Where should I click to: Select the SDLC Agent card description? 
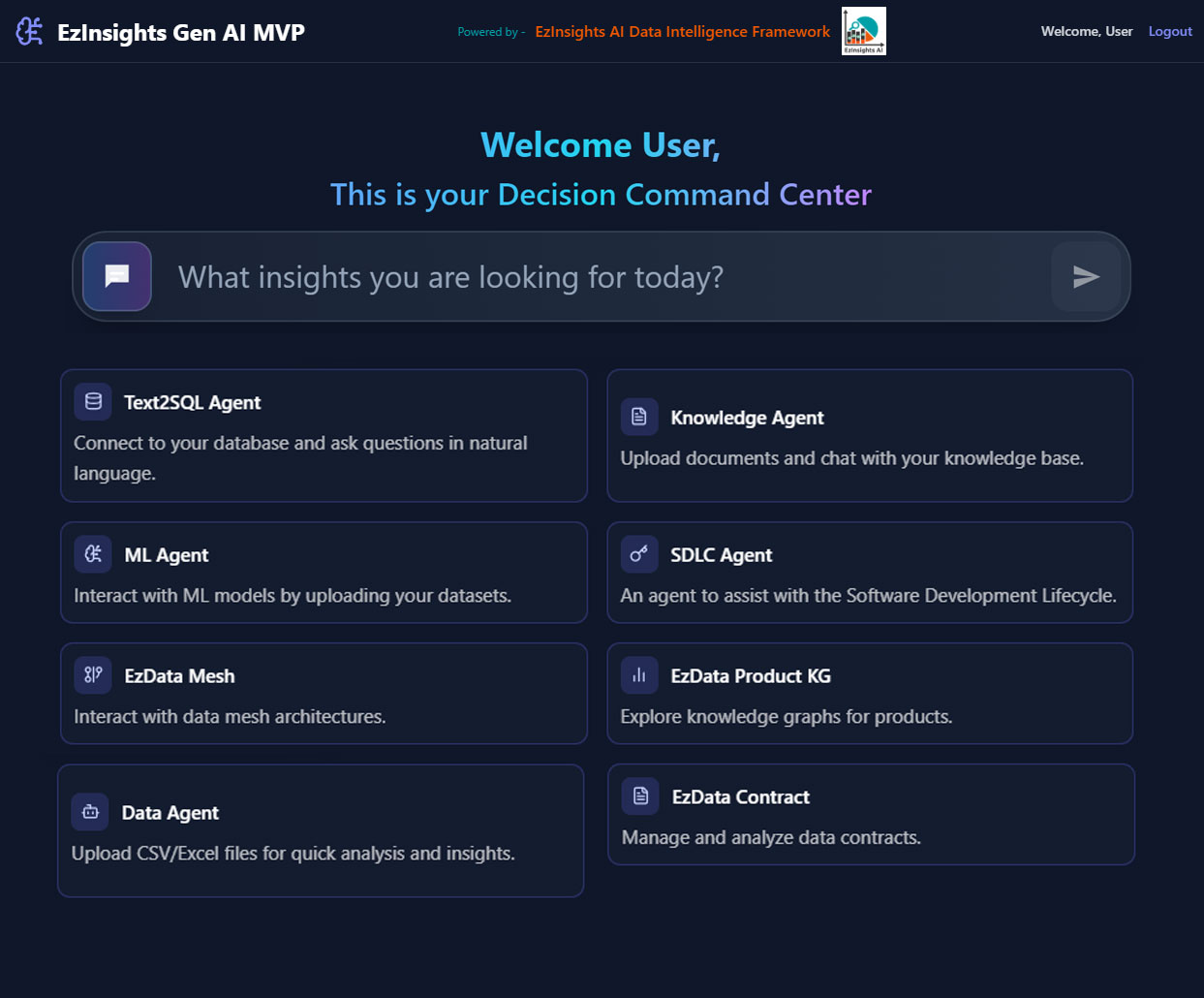point(868,595)
